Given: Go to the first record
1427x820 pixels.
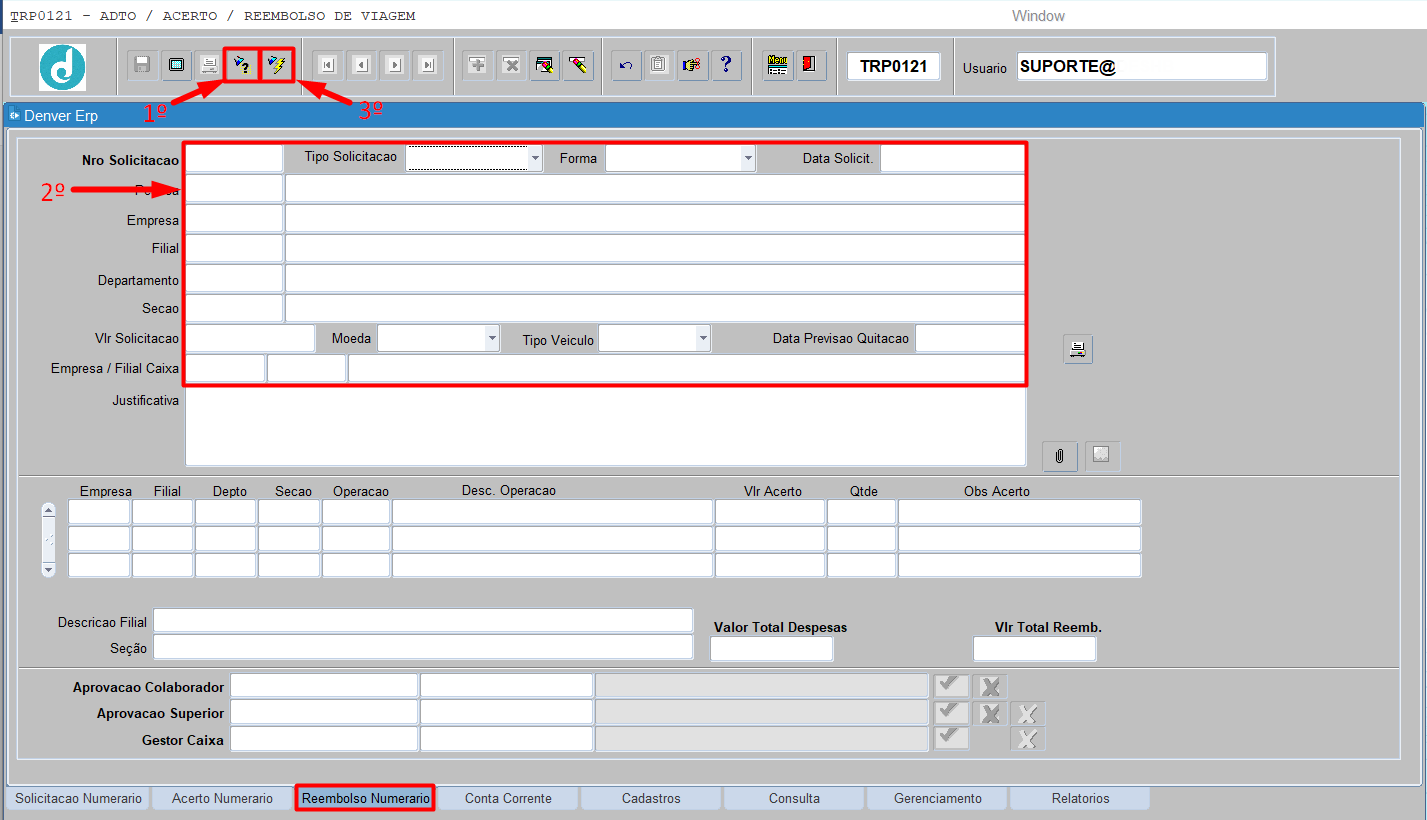Looking at the screenshot, I should coord(327,65).
